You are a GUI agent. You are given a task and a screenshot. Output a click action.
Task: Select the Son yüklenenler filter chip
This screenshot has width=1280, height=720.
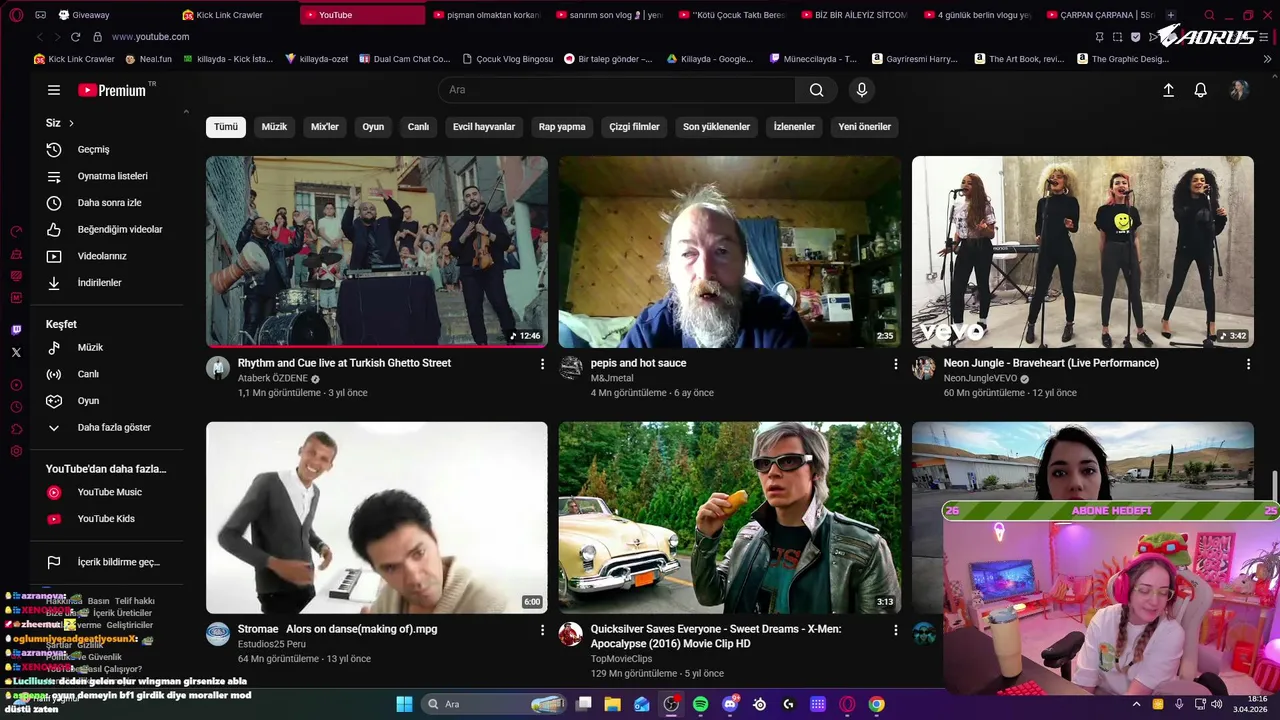(716, 127)
